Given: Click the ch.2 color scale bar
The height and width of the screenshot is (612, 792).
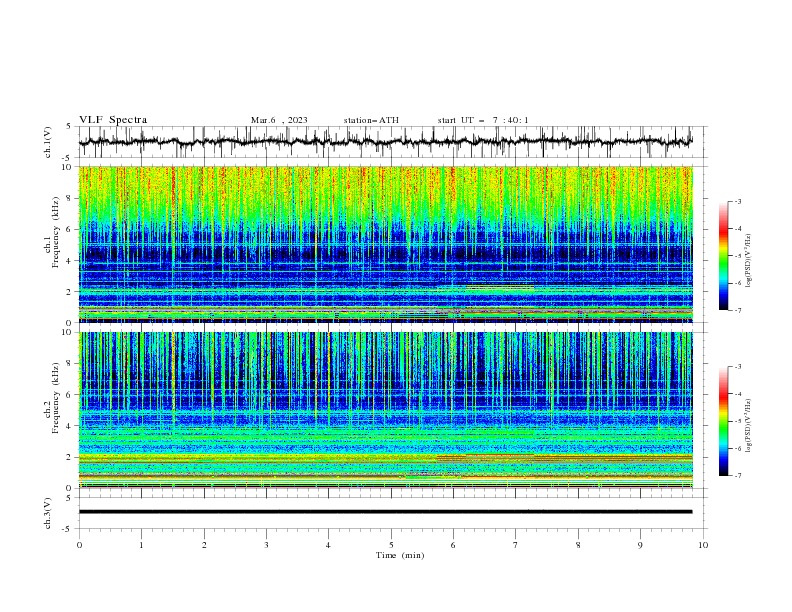Looking at the screenshot, I should (723, 421).
